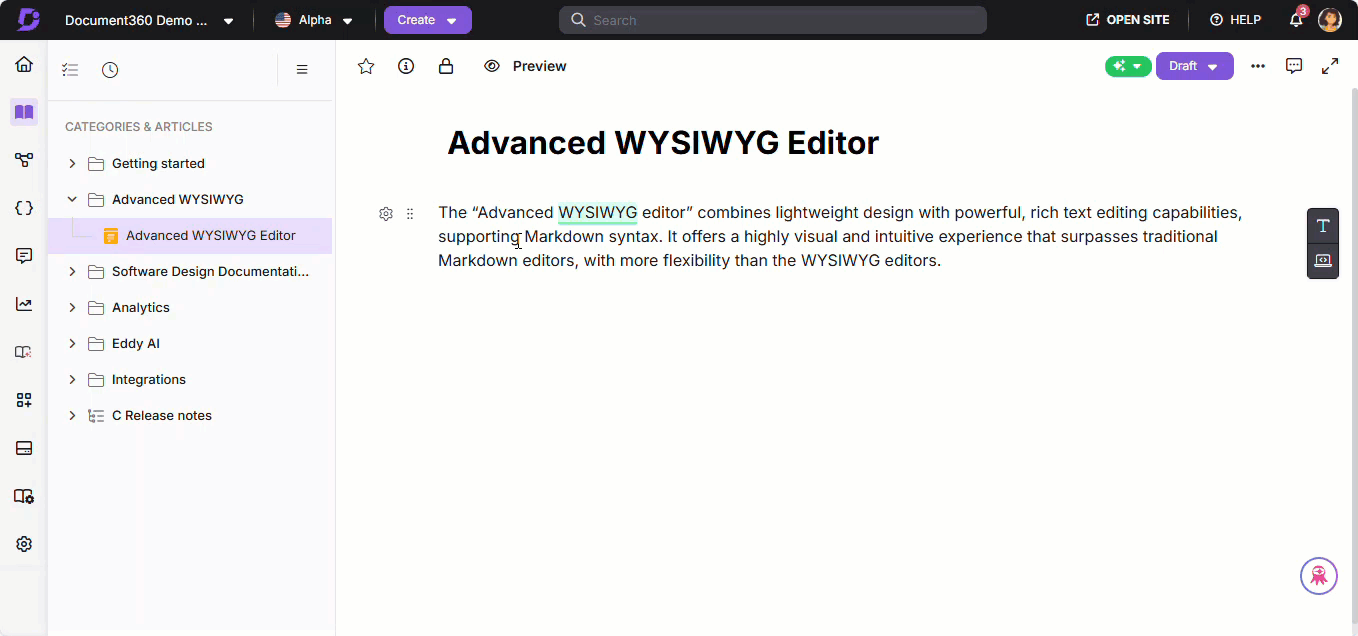The height and width of the screenshot is (636, 1358).
Task: Open Settings gear in left sidebar
Action: tap(24, 544)
